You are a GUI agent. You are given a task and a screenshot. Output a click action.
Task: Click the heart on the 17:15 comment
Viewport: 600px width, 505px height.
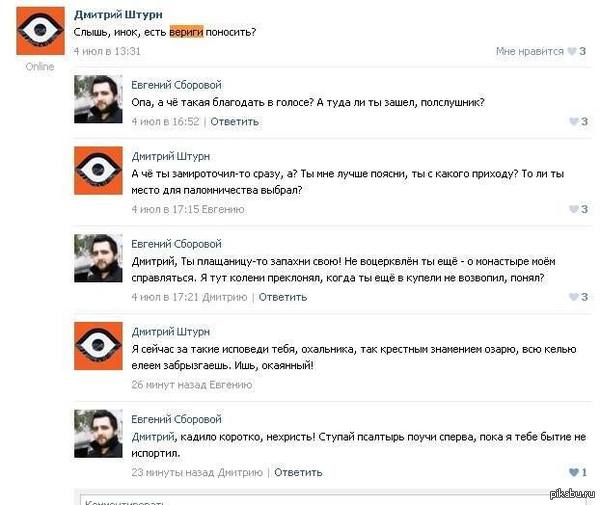(x=571, y=209)
